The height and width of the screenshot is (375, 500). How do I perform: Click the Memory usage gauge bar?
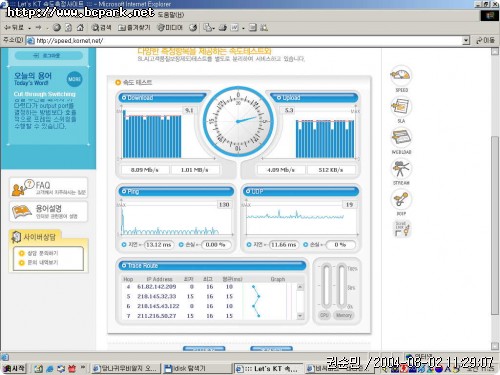coord(341,286)
